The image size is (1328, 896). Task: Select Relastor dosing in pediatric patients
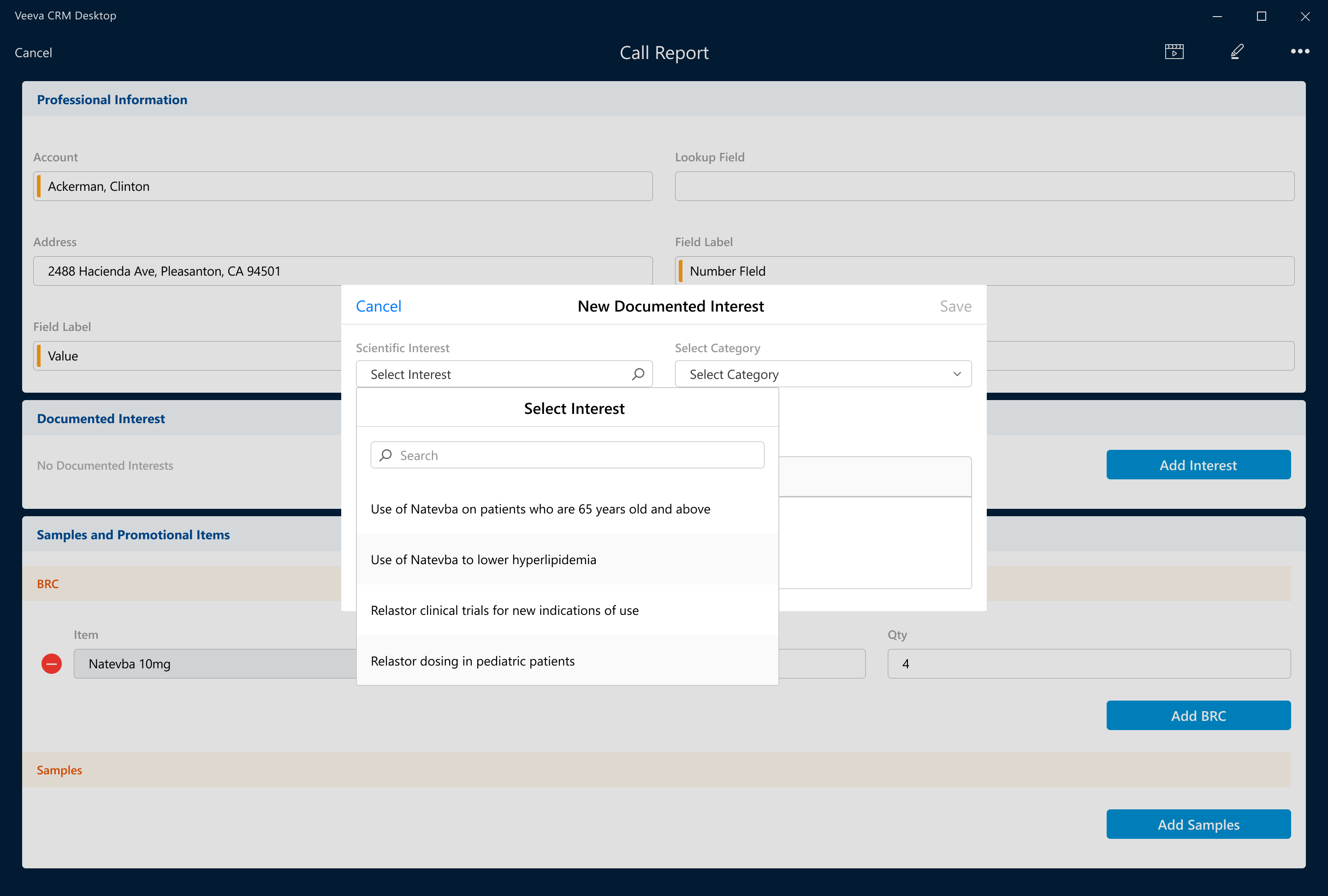pyautogui.click(x=472, y=661)
